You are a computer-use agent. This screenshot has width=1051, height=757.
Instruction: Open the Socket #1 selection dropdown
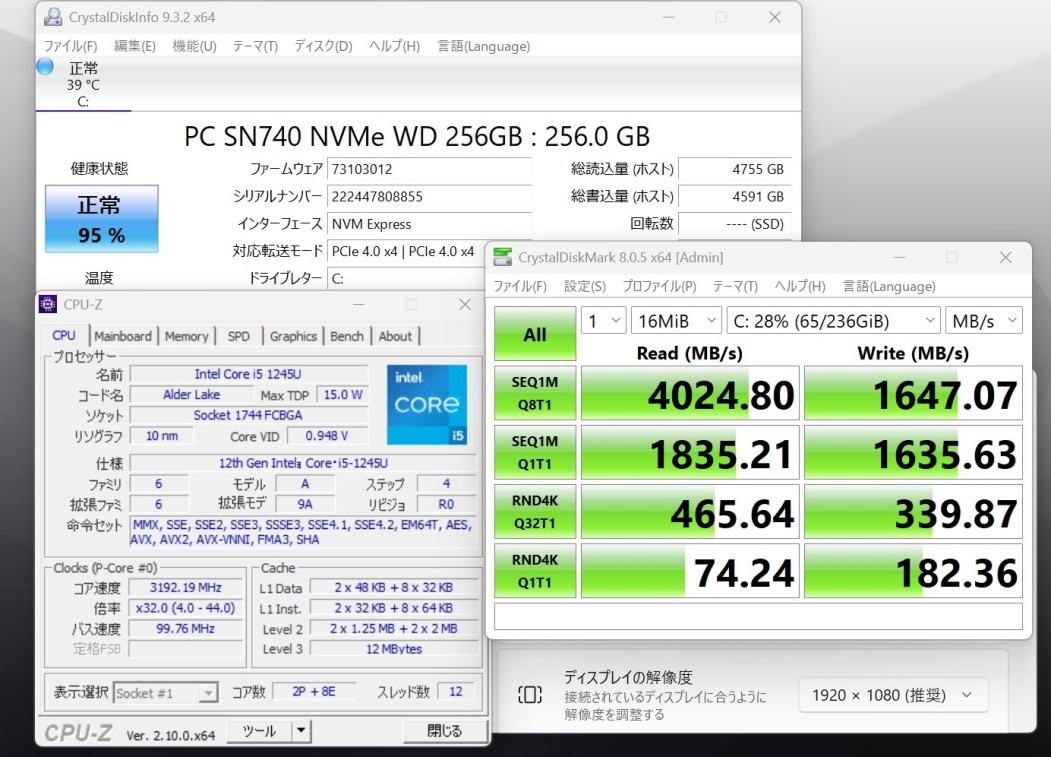click(x=166, y=693)
